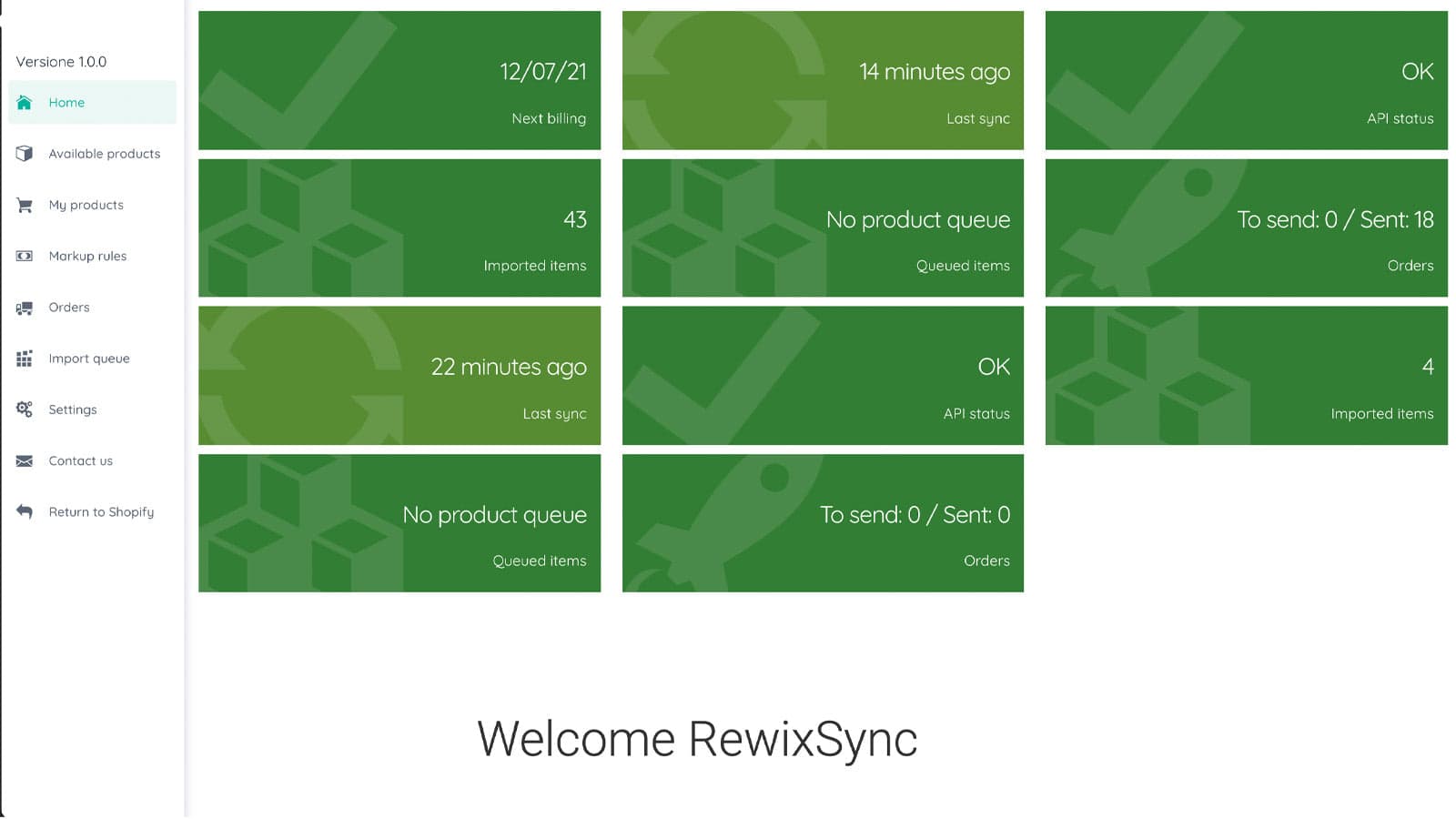Click the Return to Shopify arrow icon
Image resolution: width=1456 pixels, height=819 pixels.
[25, 512]
